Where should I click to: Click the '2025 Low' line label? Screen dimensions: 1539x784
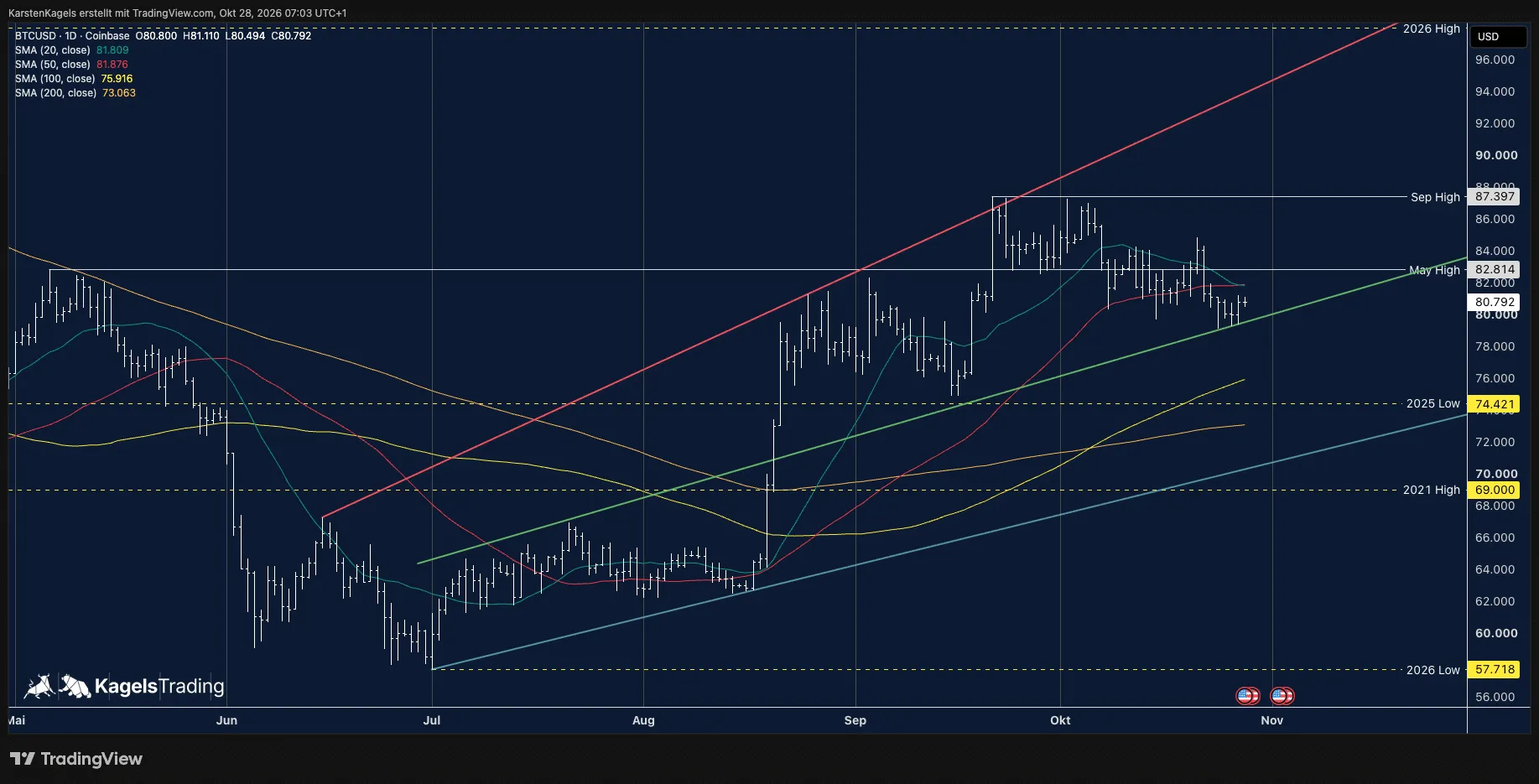[1432, 404]
